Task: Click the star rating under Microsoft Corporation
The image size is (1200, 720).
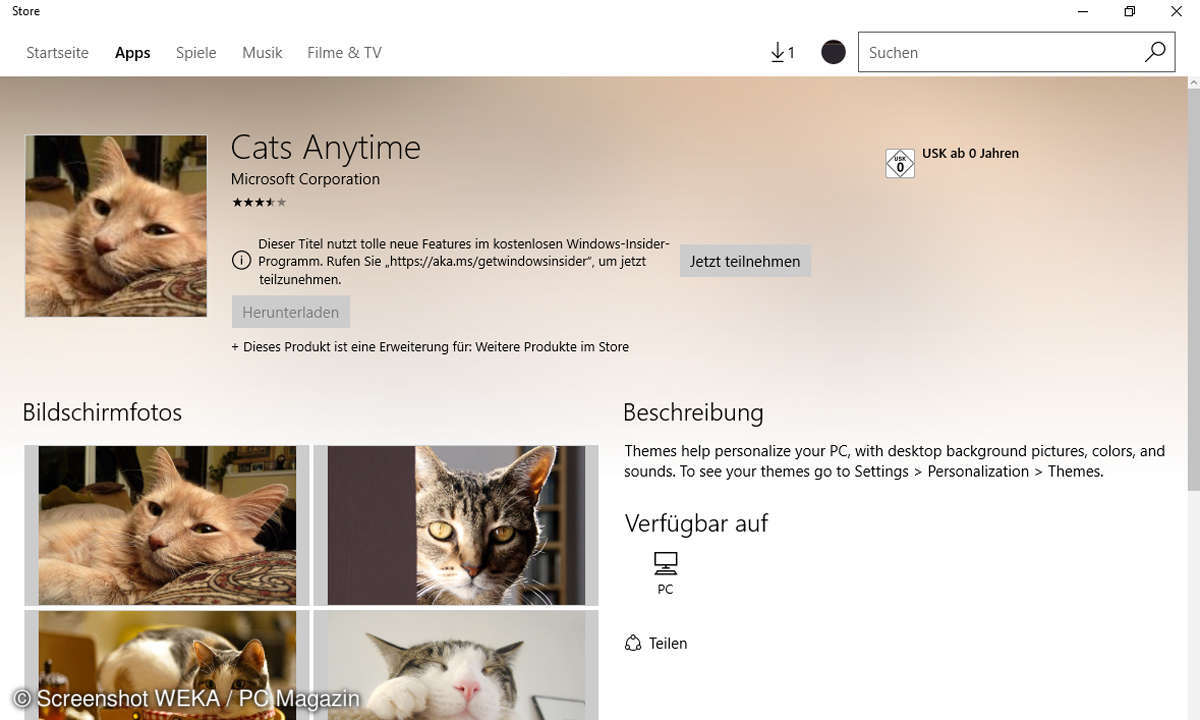Action: tap(259, 202)
